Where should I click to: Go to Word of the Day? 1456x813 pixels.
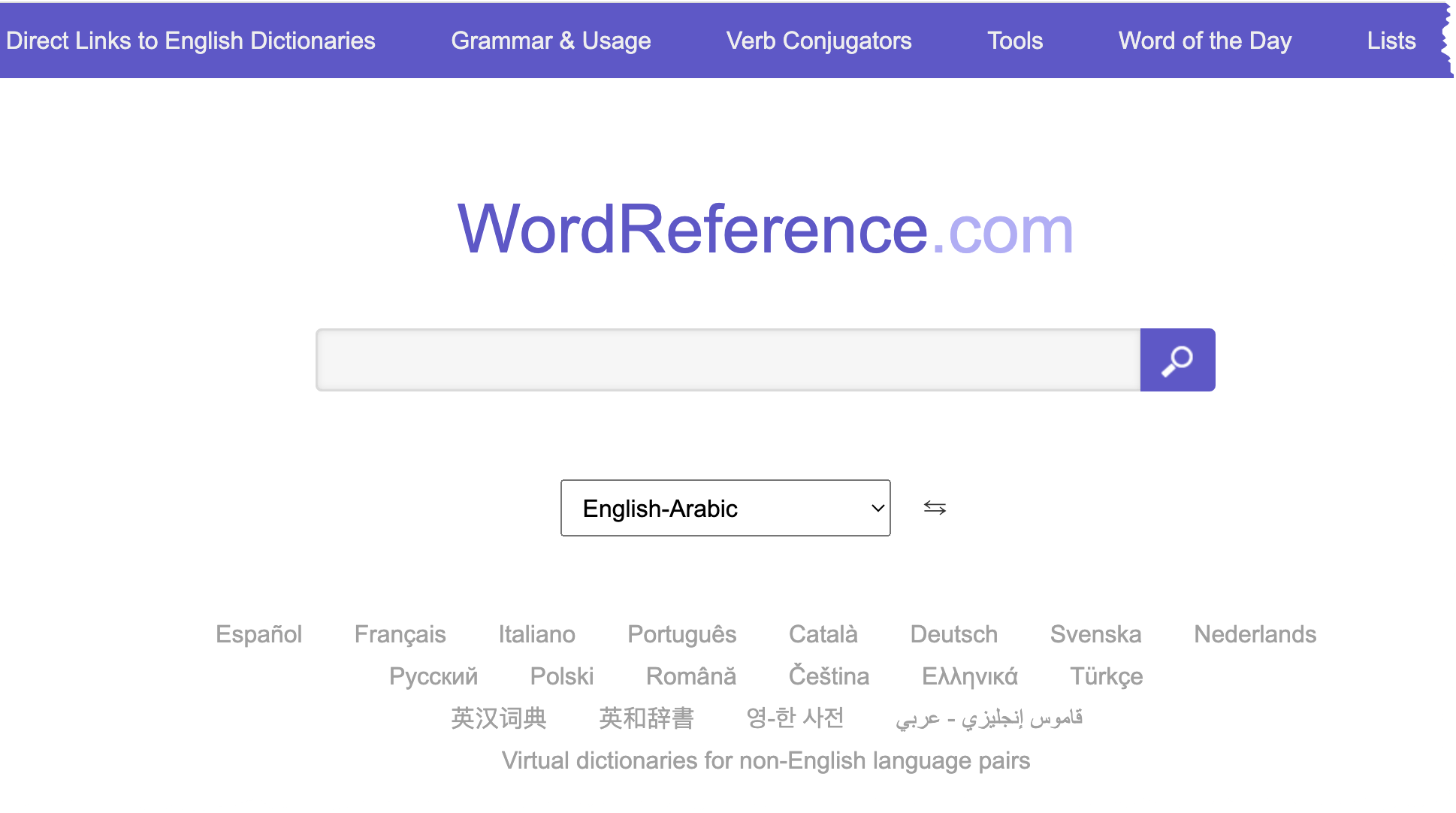[x=1205, y=41]
